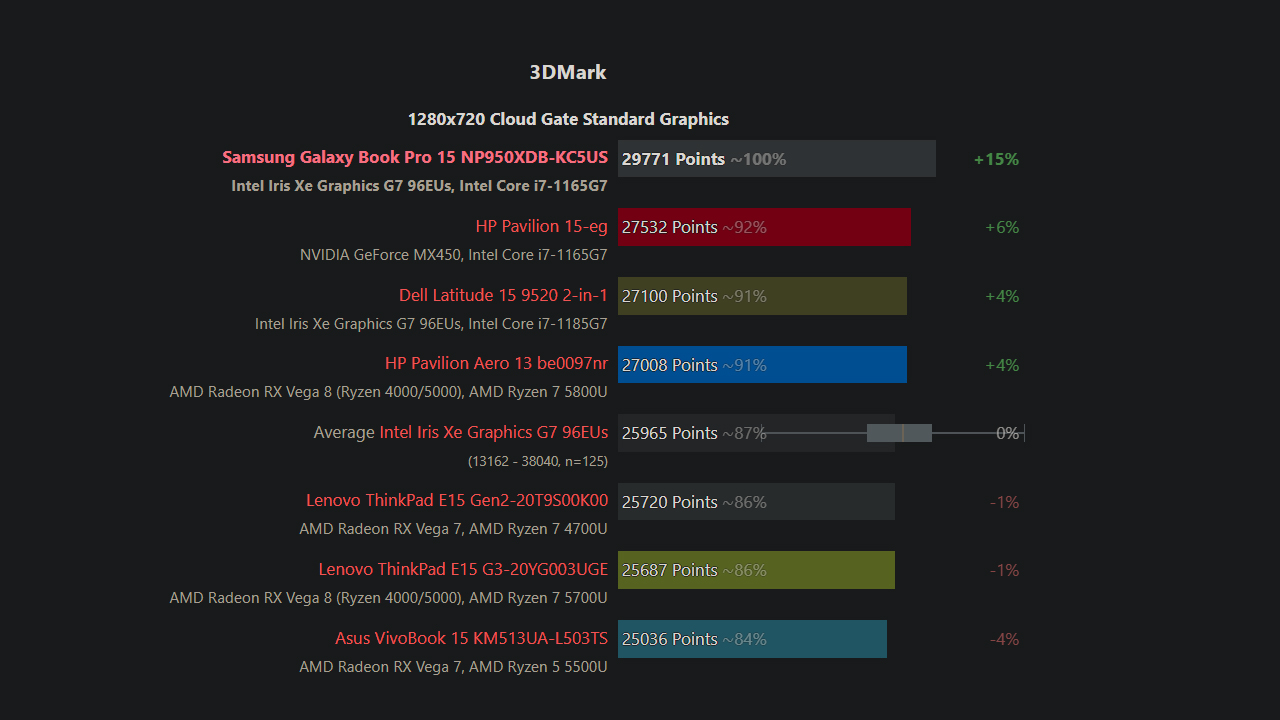
Task: Click the +4% value for Dell Latitude
Action: pos(1002,296)
